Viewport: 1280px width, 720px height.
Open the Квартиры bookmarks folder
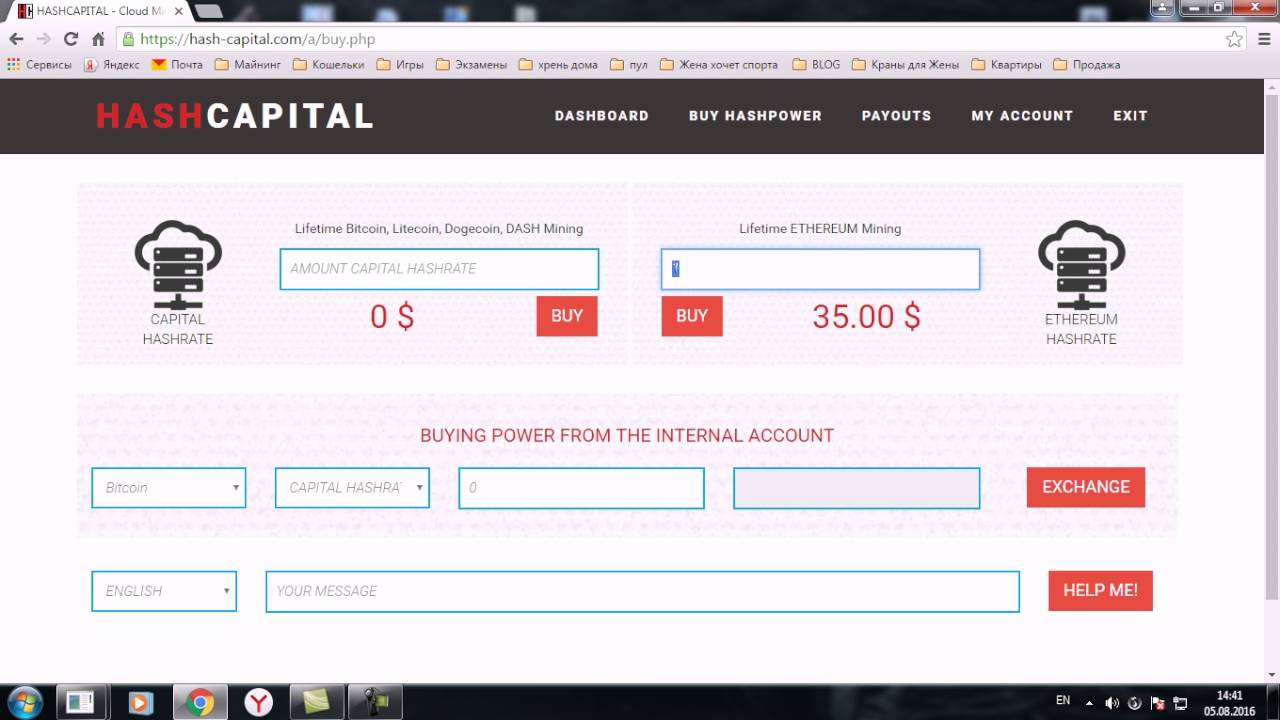point(1007,64)
